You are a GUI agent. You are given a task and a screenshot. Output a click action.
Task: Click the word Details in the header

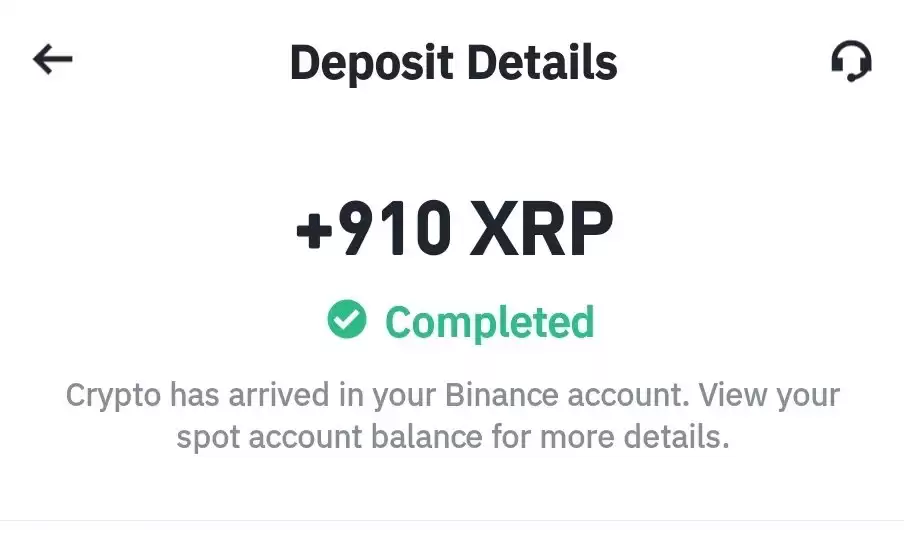coord(543,62)
